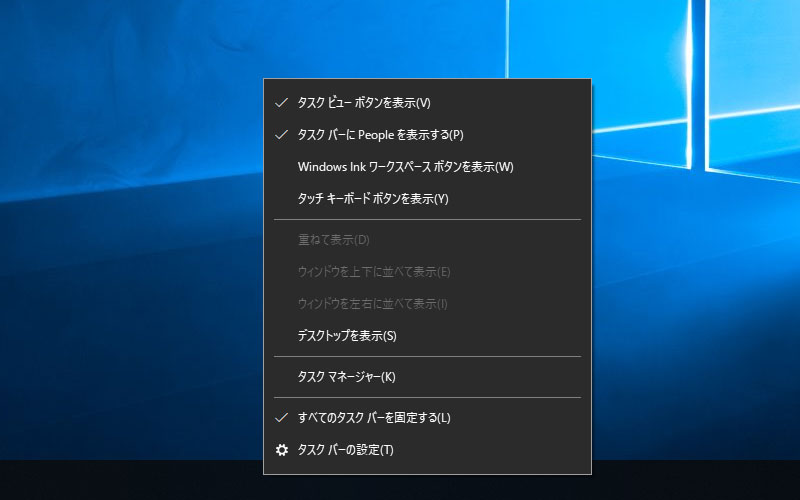Viewport: 800px width, 500px height.
Task: Click the checkmark beside タスク ビュー ボタンを表示
Action: (282, 103)
